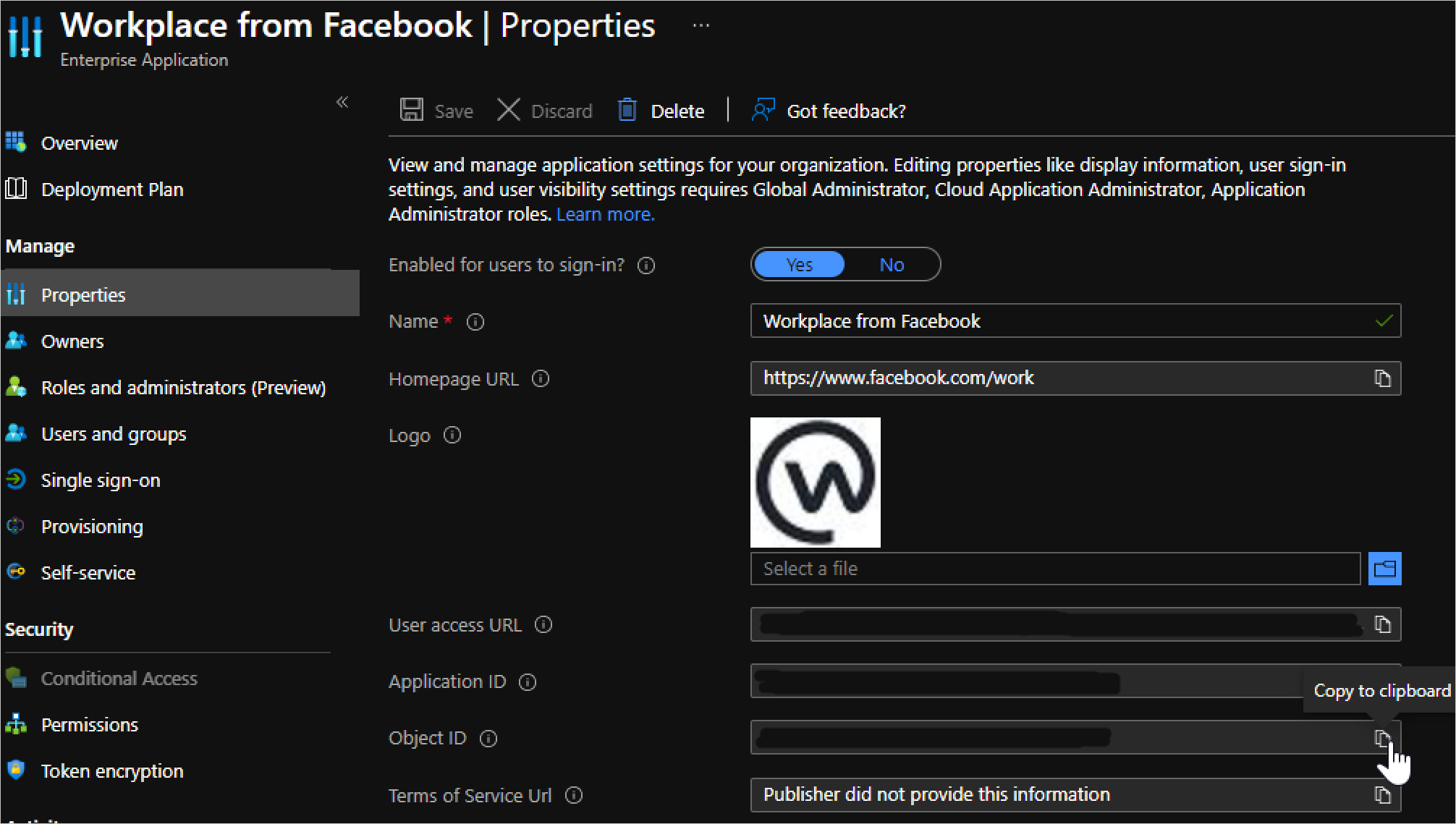Image resolution: width=1456 pixels, height=824 pixels.
Task: Click the collapse navigation panel arrow
Action: [343, 102]
